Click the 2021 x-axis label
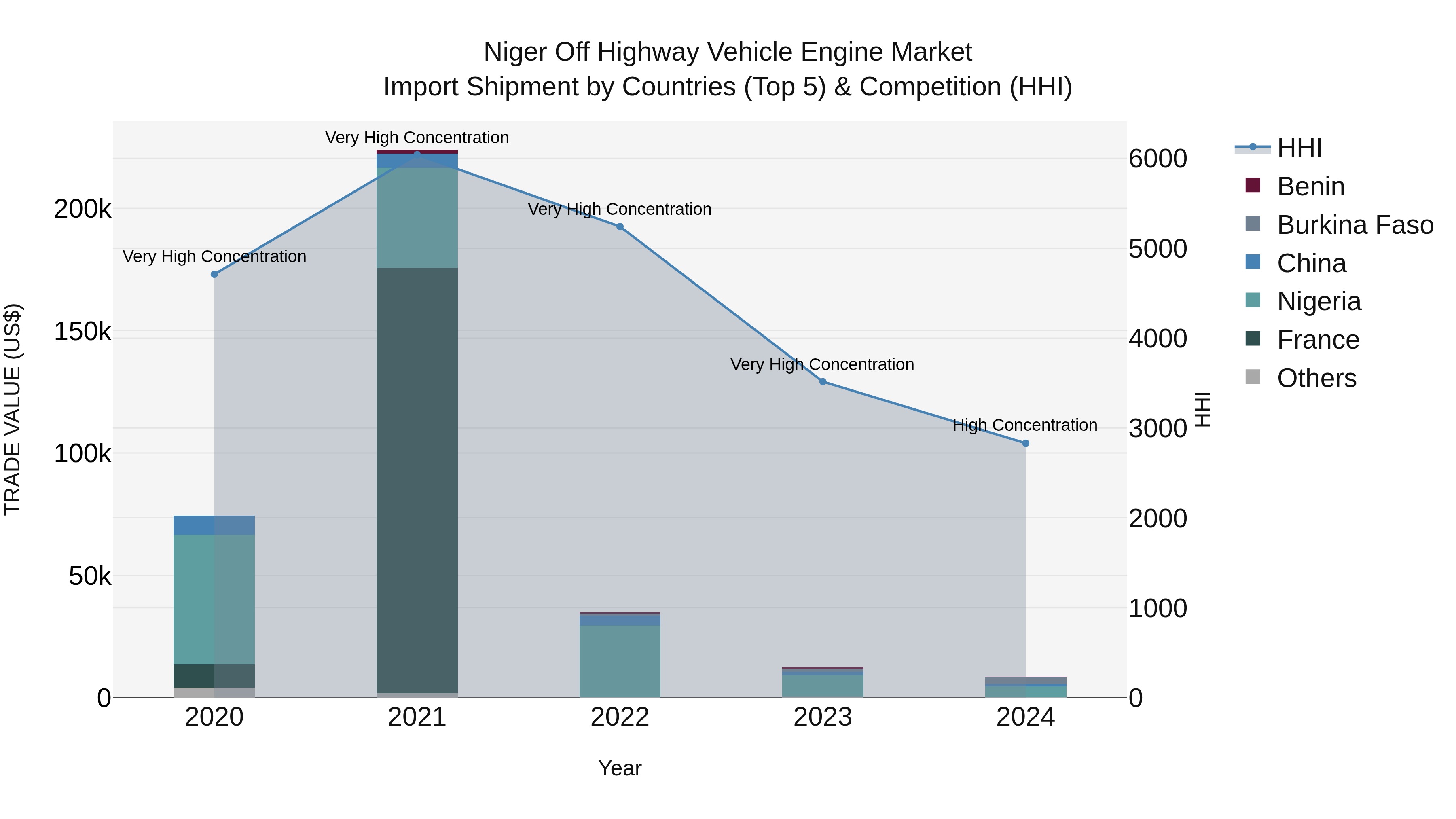The width and height of the screenshot is (1456, 819). (x=417, y=717)
